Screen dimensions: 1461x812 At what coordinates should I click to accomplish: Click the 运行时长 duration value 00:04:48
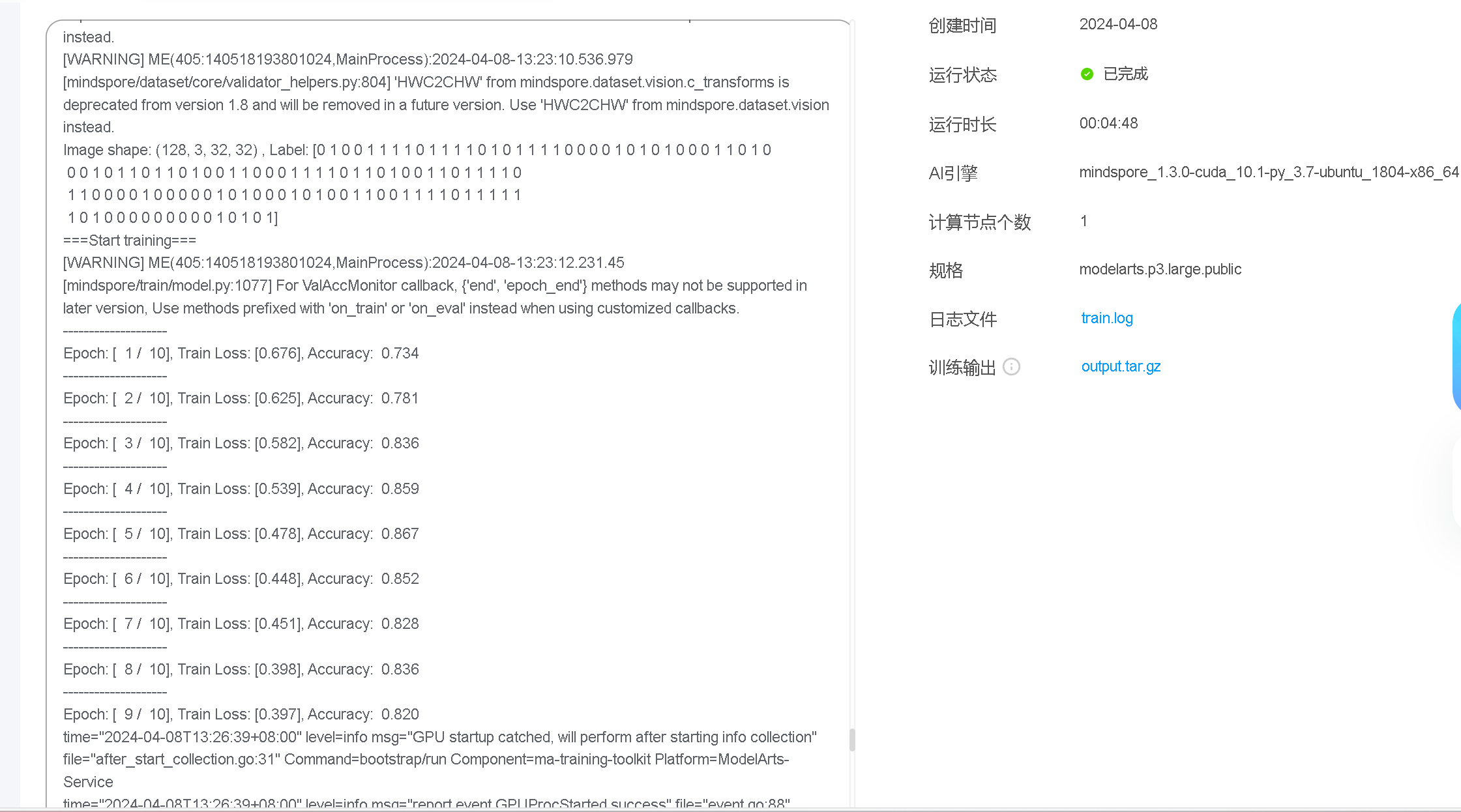coord(1108,123)
